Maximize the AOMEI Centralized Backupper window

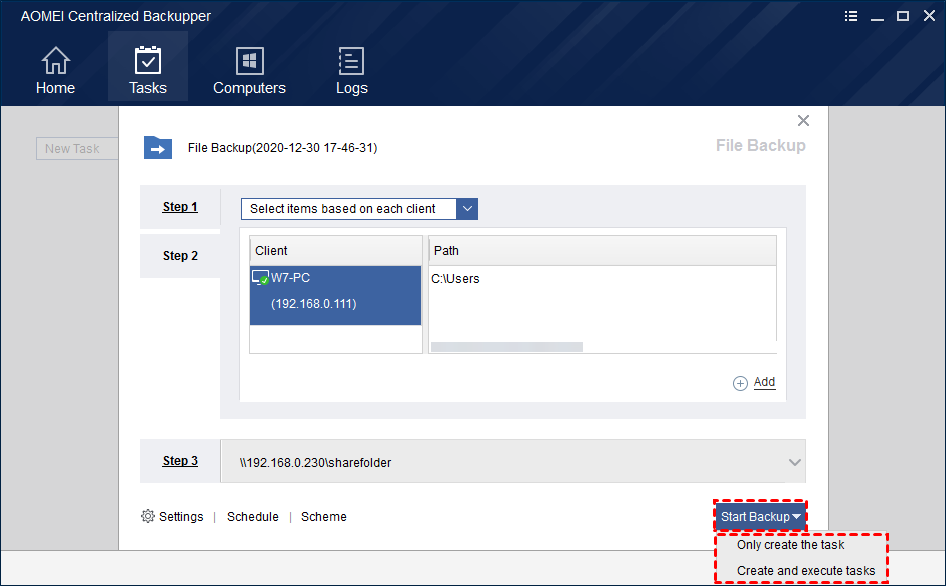[903, 16]
